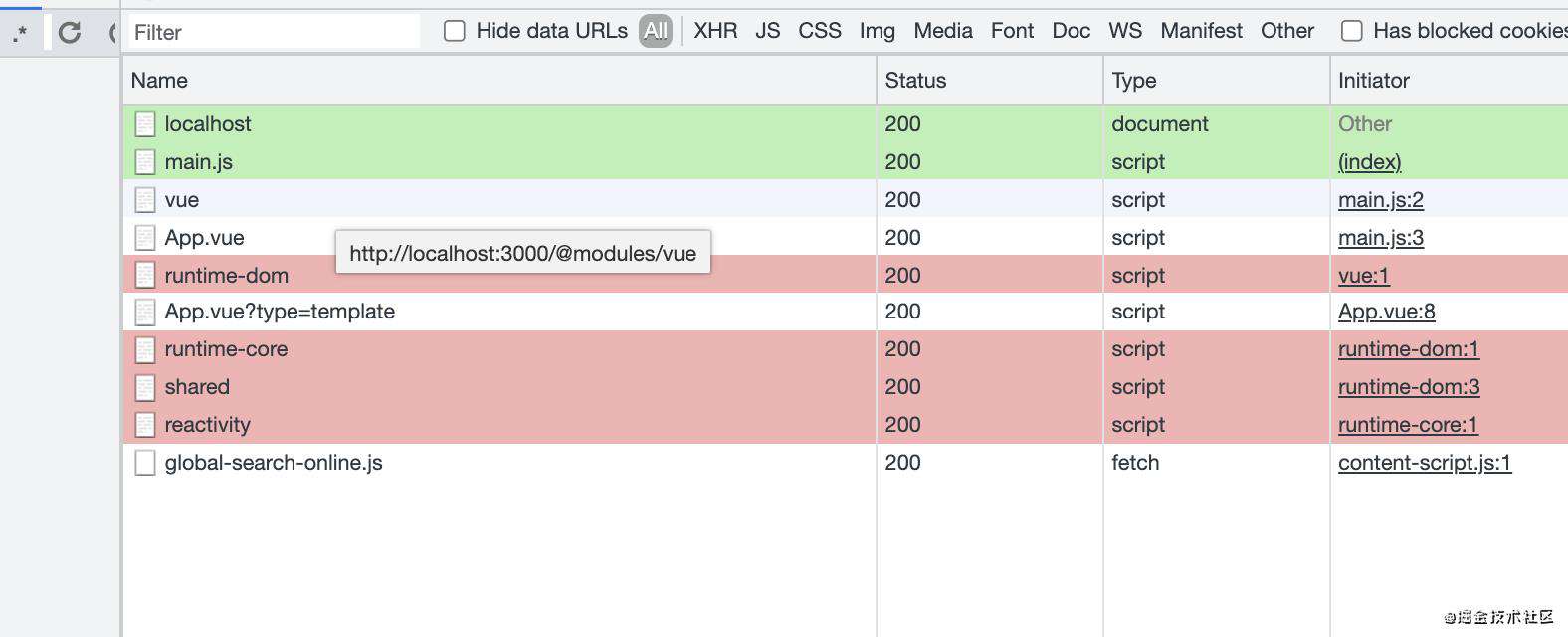Enable Hide data URLs checkbox
Viewport: 1568px width, 637px height.
(x=455, y=31)
